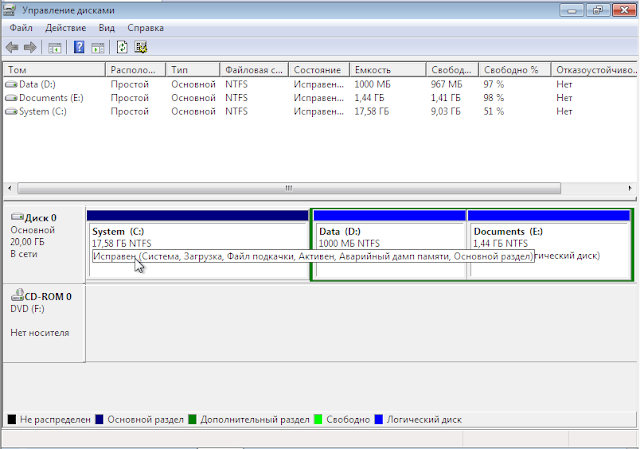Select the Data (D:) row in volume list

click(320, 84)
